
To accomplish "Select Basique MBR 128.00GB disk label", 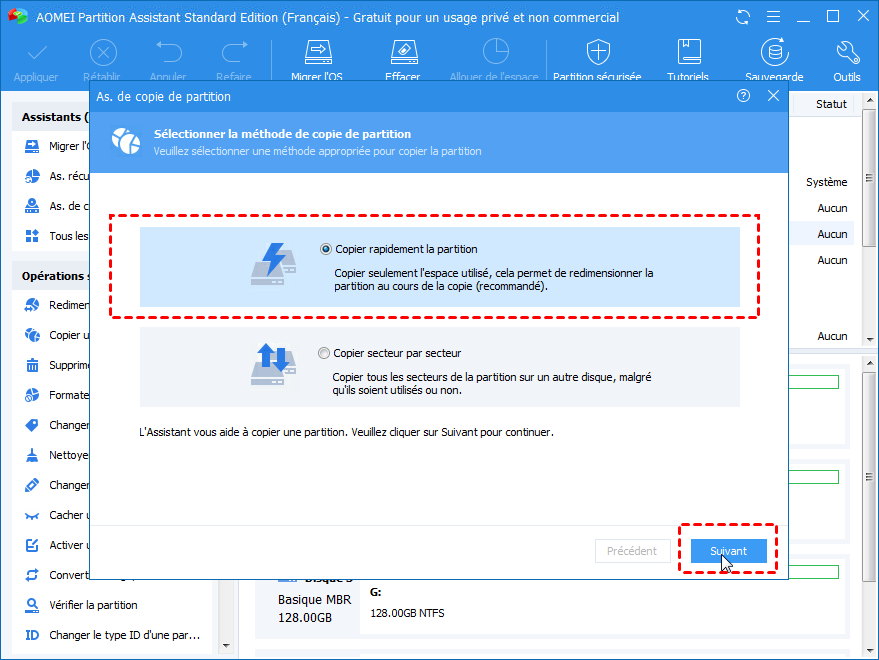I will click(x=314, y=608).
